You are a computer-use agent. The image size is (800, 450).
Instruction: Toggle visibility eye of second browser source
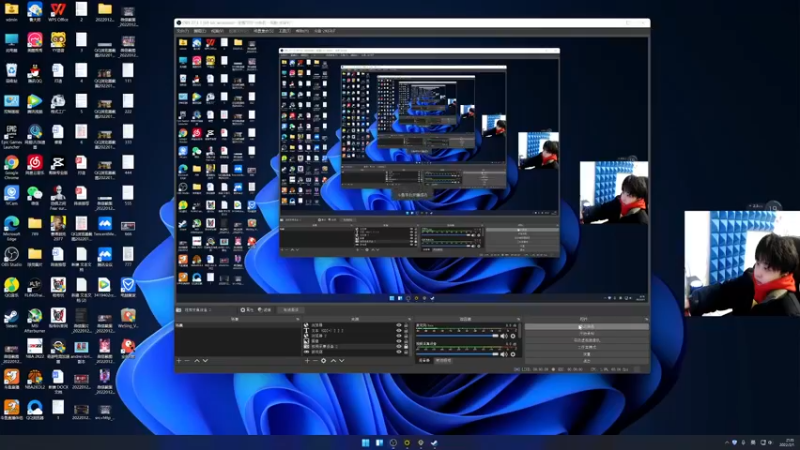click(x=398, y=336)
